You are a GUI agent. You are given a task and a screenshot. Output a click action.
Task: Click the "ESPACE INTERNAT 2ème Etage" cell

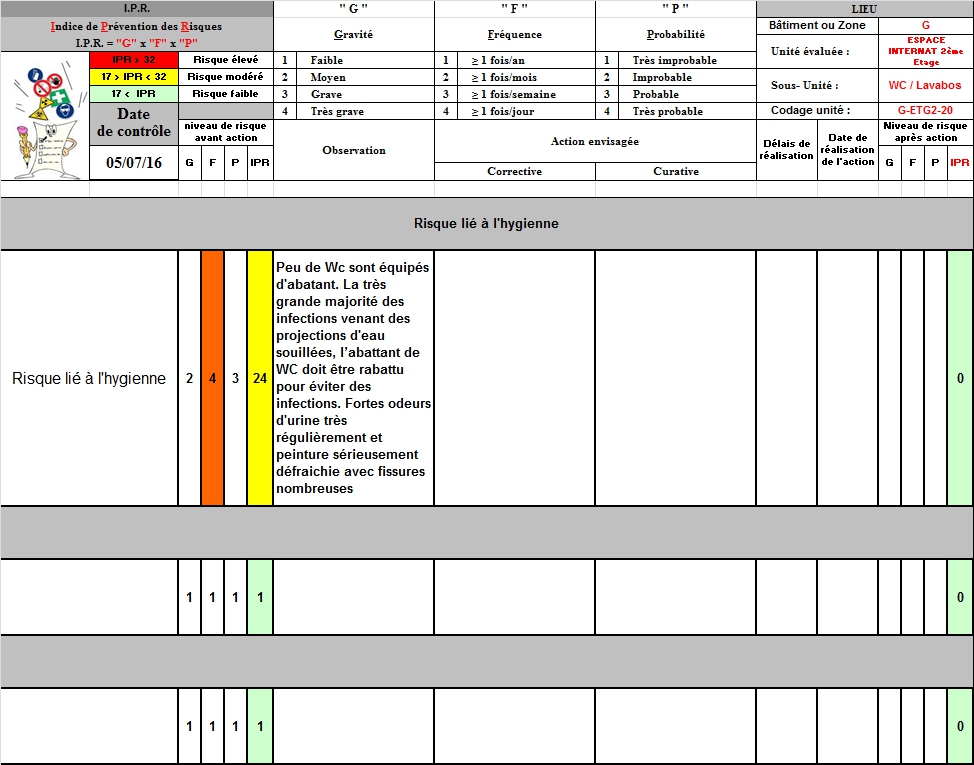coord(925,51)
